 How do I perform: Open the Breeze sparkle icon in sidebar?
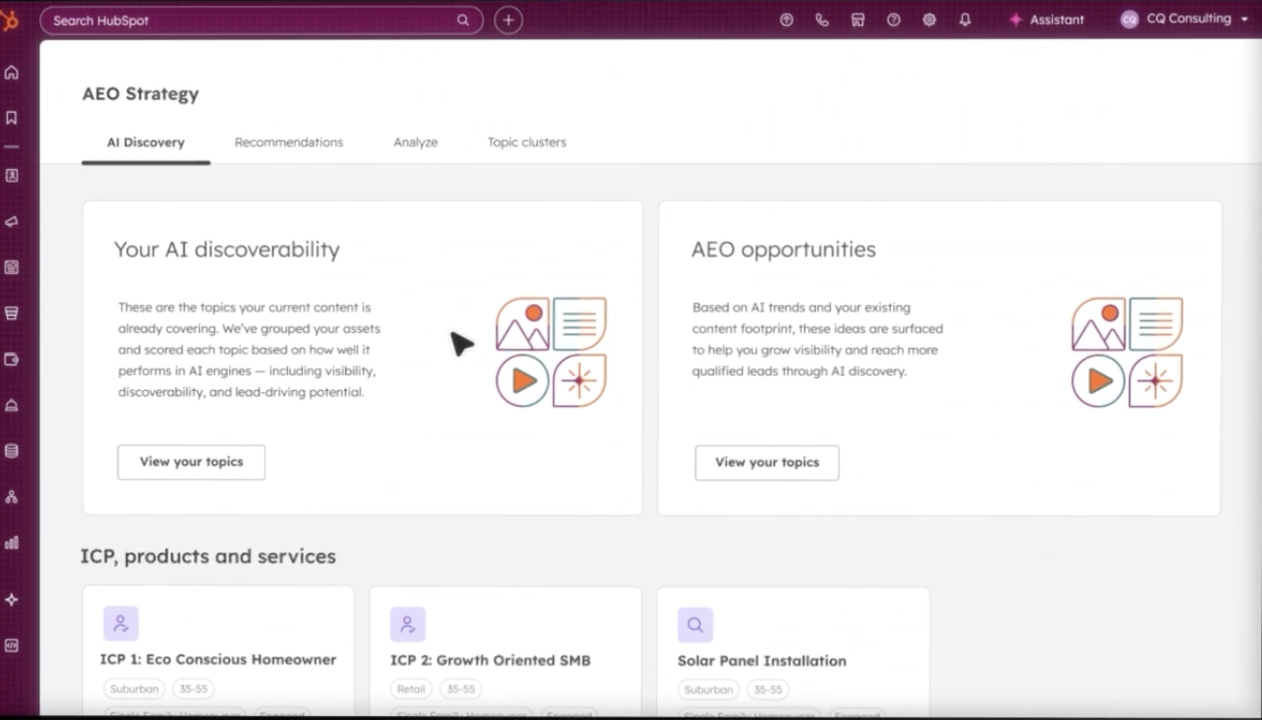point(12,599)
